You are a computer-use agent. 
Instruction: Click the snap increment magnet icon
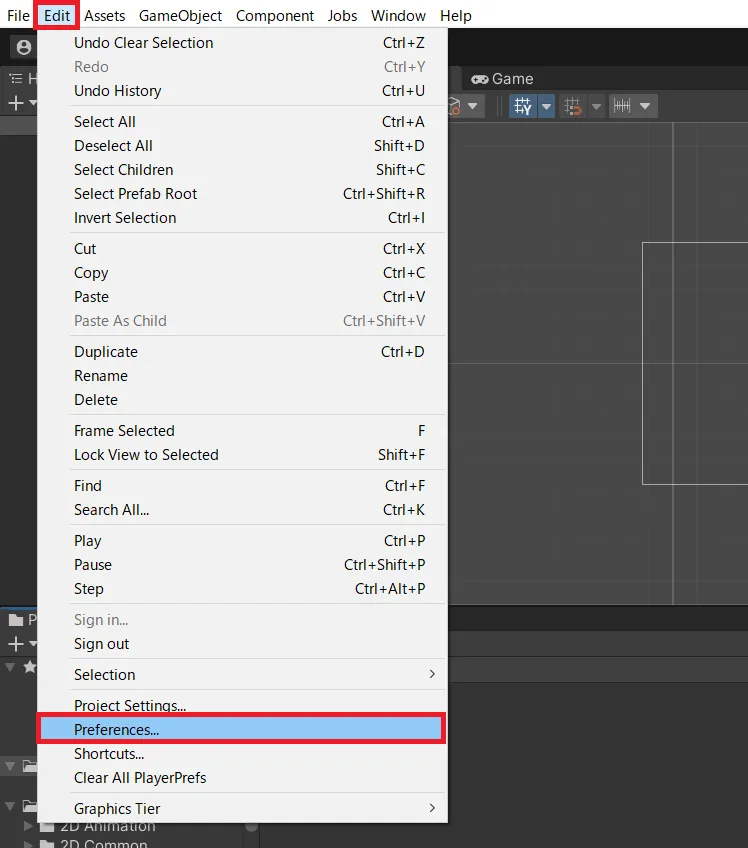pos(573,106)
